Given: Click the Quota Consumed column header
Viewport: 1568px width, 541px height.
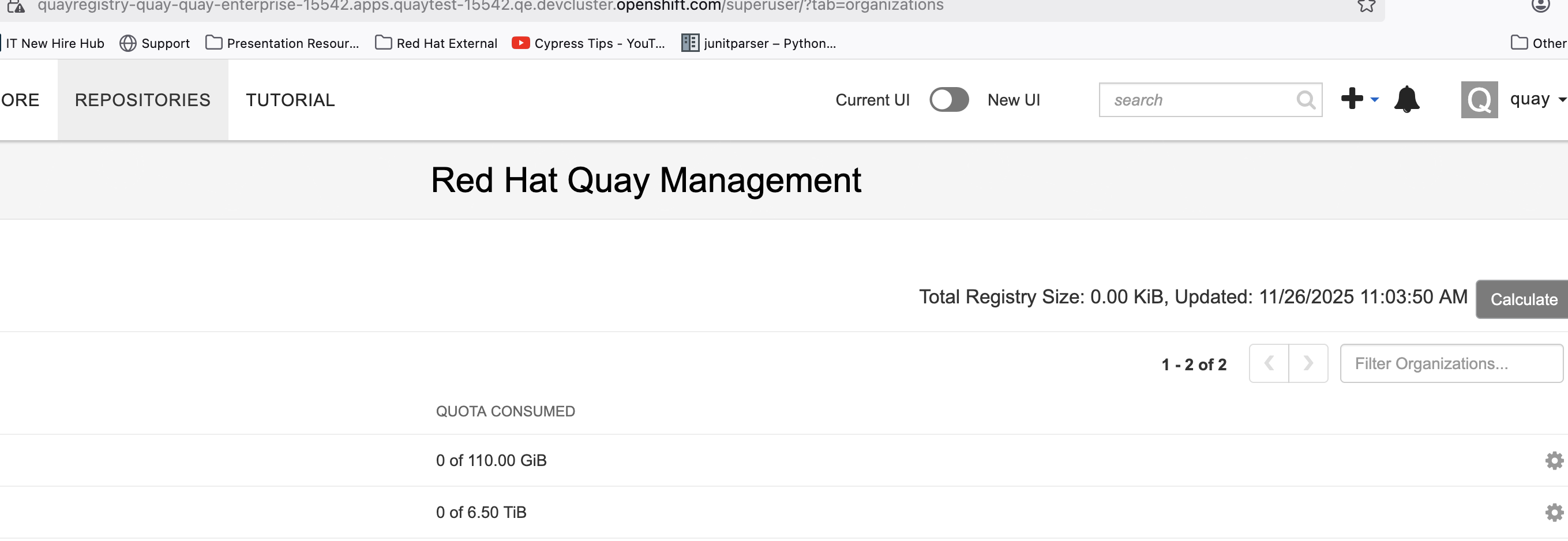Looking at the screenshot, I should [x=505, y=412].
